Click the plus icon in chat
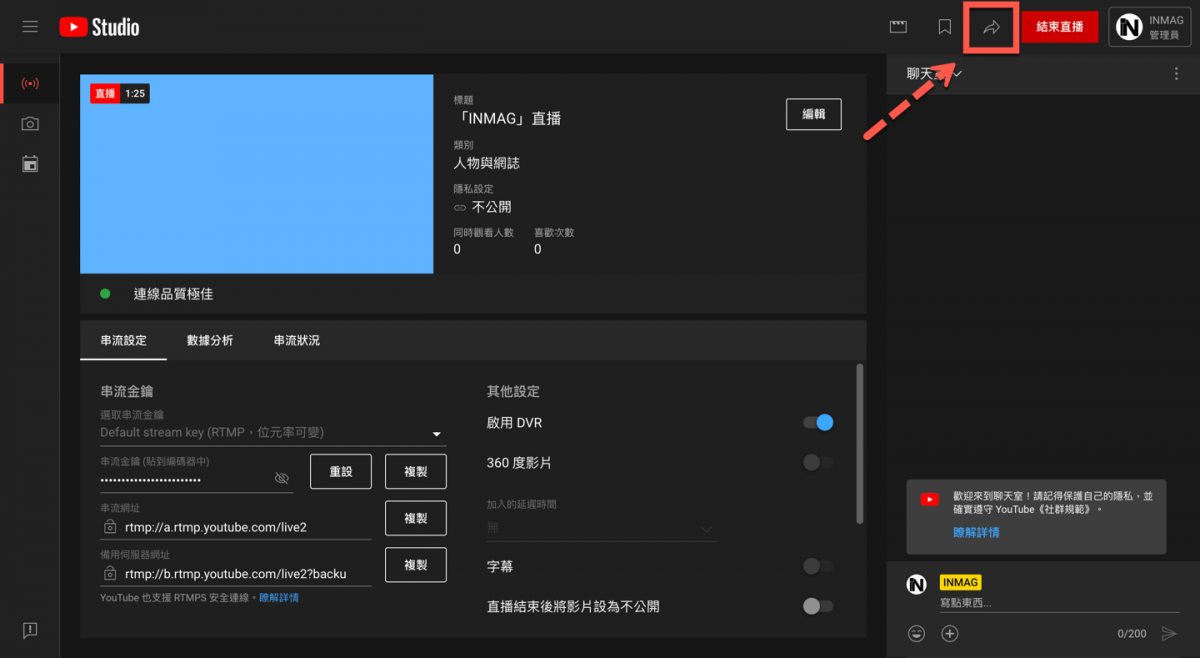1200x658 pixels. coord(950,633)
